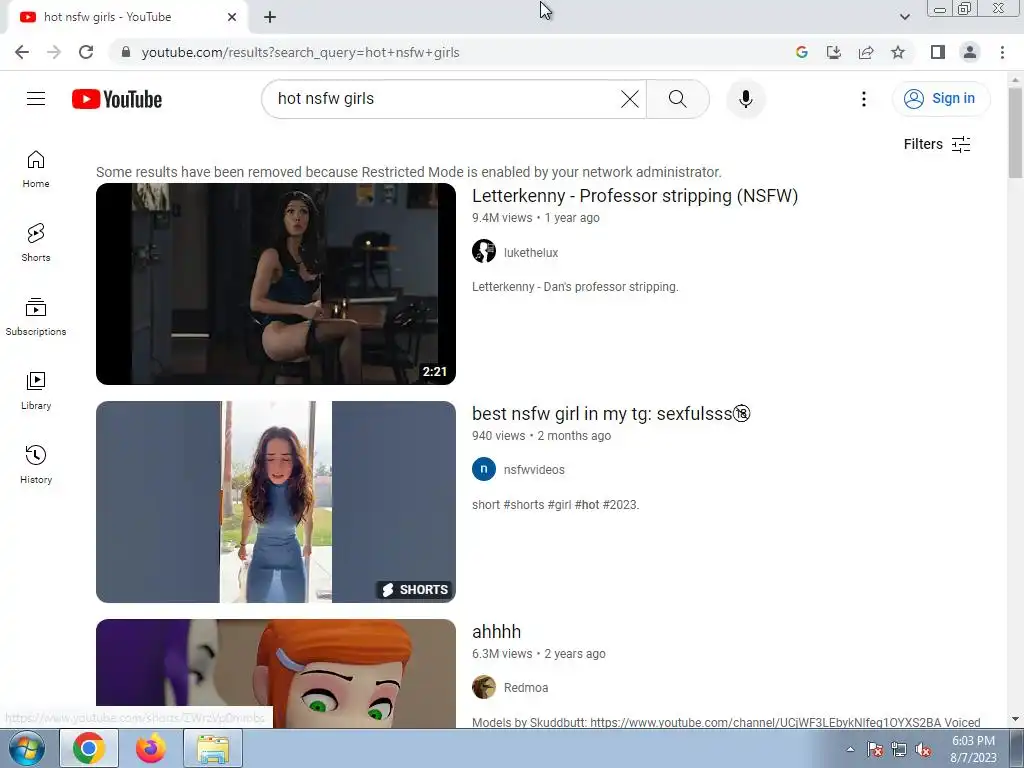Visit the Redmoa channel name link

[x=526, y=688]
